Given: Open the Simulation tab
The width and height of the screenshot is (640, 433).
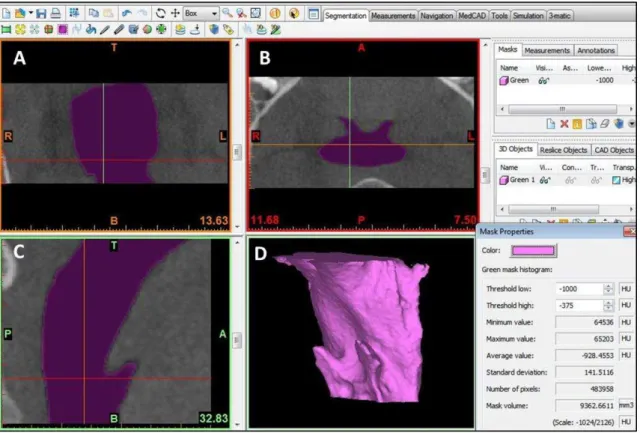Looking at the screenshot, I should [x=528, y=16].
